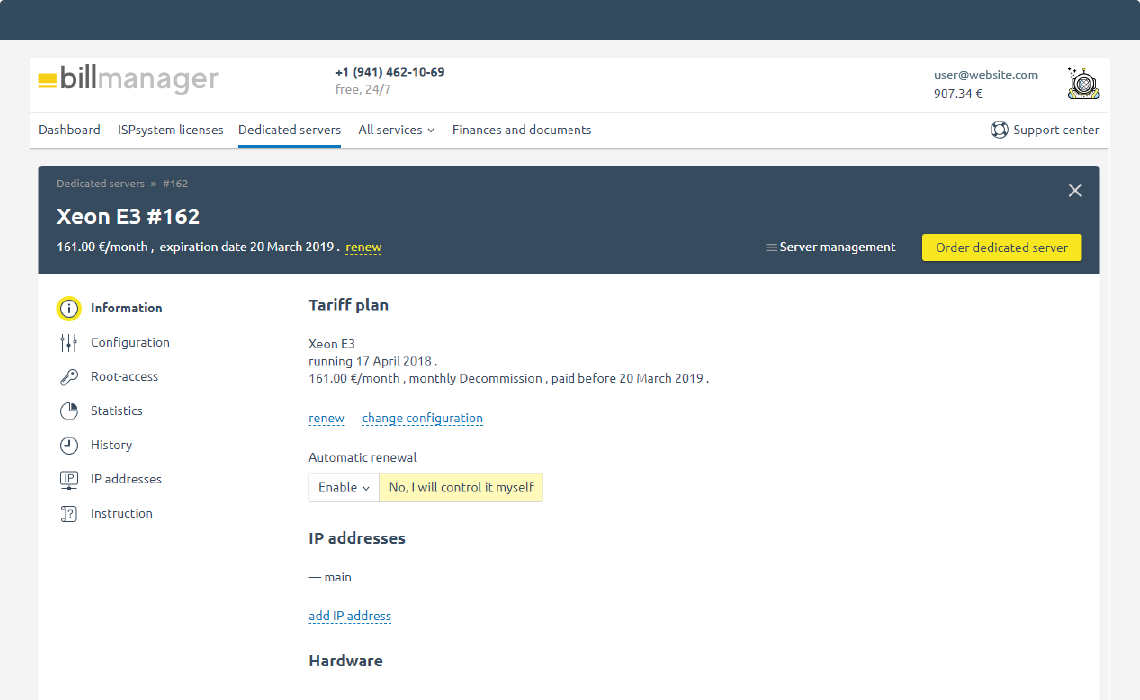Click the Server management menu icon
The image size is (1140, 700).
tap(771, 248)
